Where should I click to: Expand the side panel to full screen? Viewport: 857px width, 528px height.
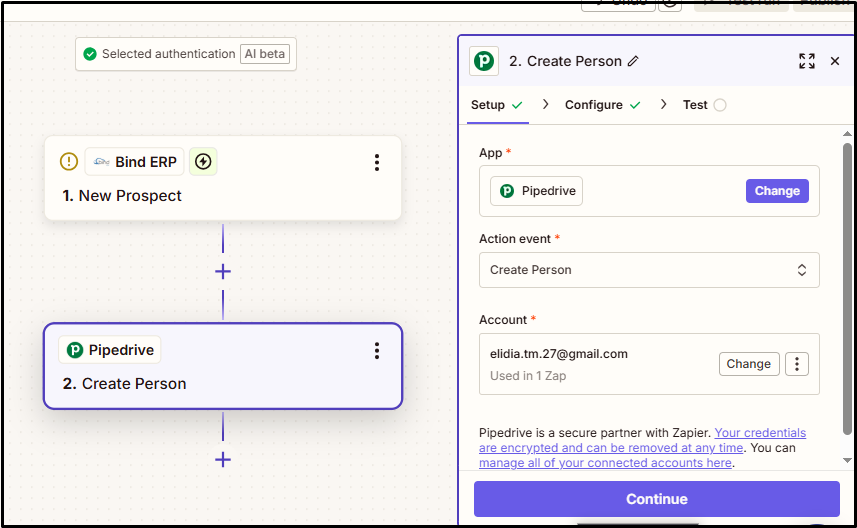[807, 61]
